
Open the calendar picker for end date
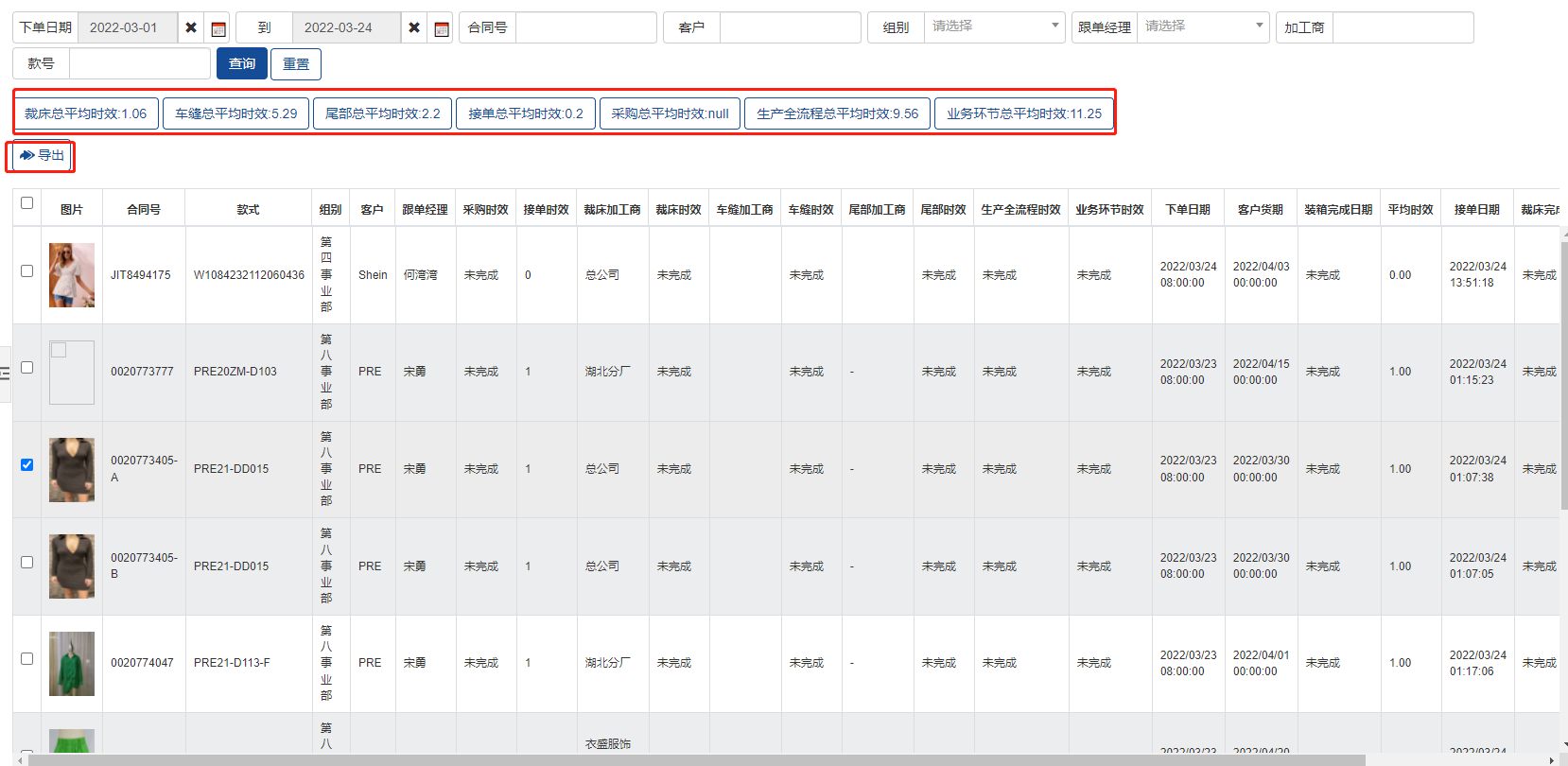tap(442, 27)
